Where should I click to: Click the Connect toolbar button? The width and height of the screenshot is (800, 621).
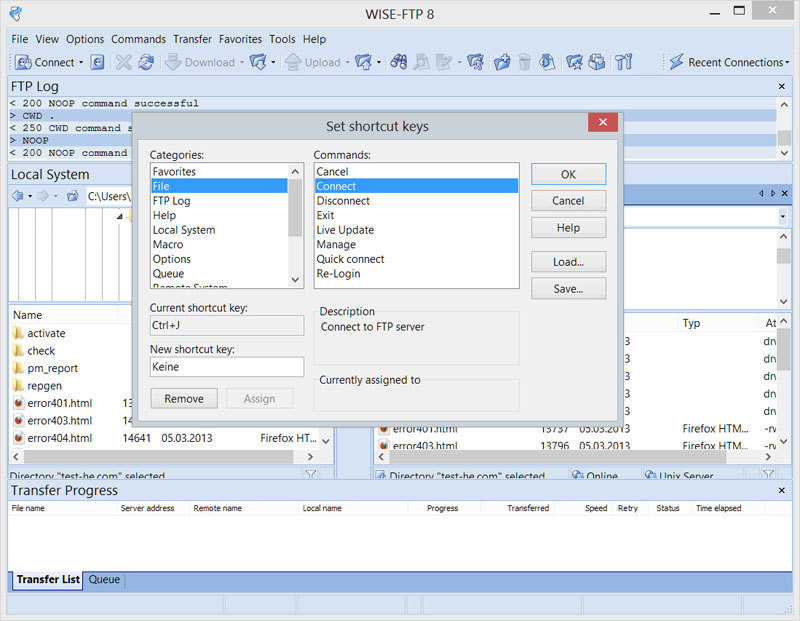[44, 62]
